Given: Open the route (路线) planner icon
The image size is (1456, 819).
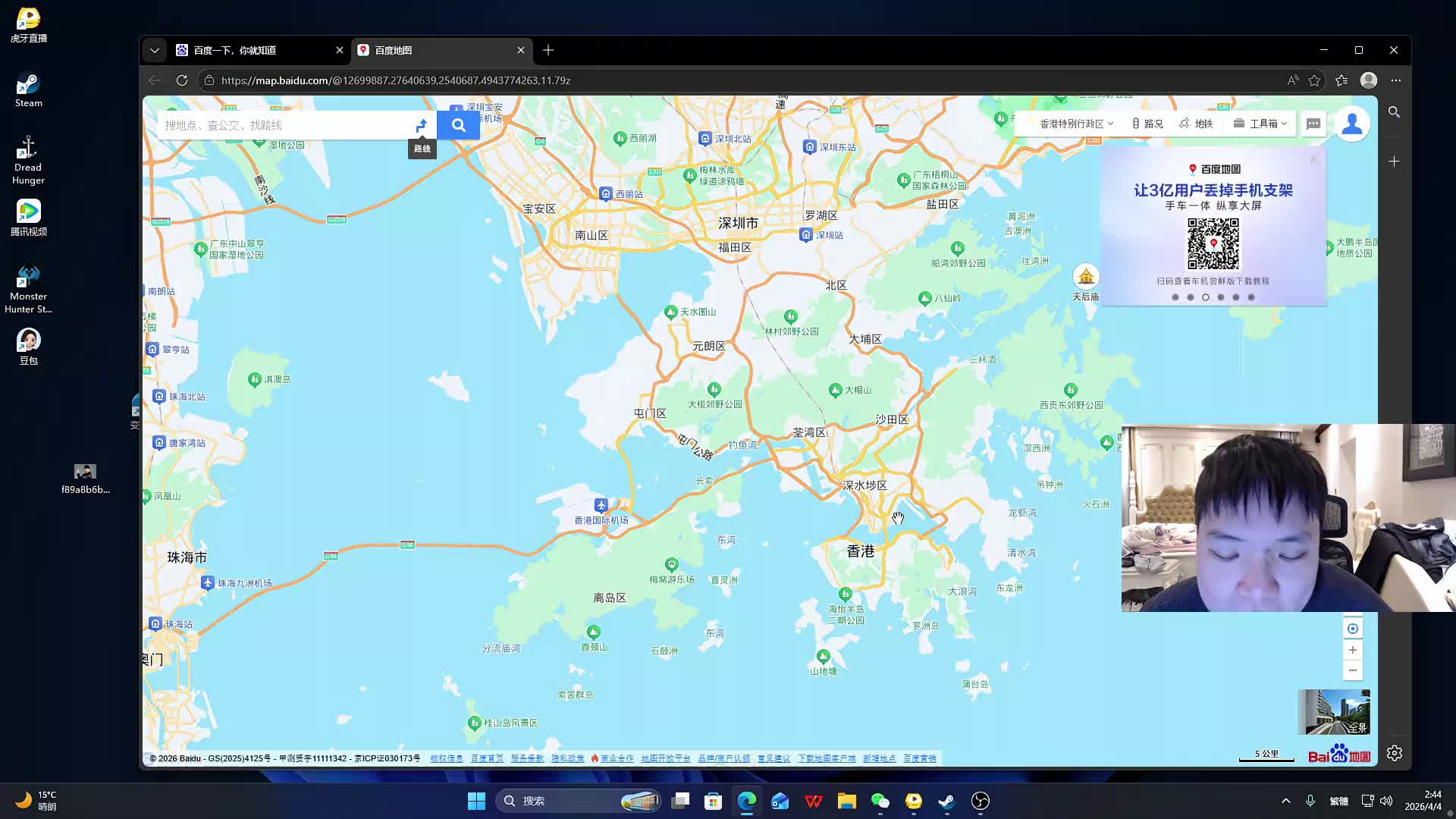Looking at the screenshot, I should point(422,125).
